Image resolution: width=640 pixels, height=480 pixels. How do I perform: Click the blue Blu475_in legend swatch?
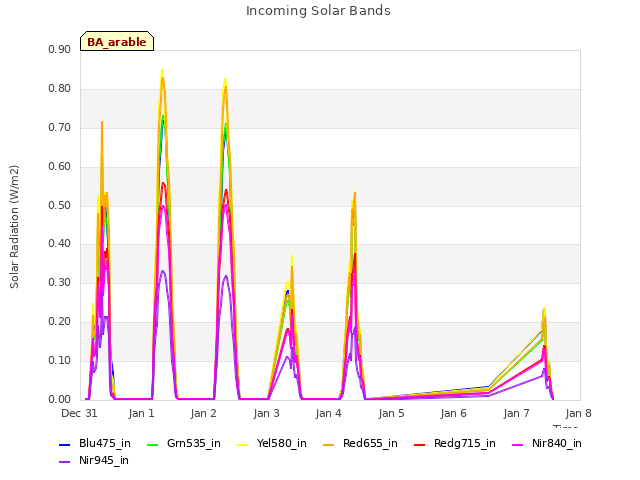[x=64, y=444]
